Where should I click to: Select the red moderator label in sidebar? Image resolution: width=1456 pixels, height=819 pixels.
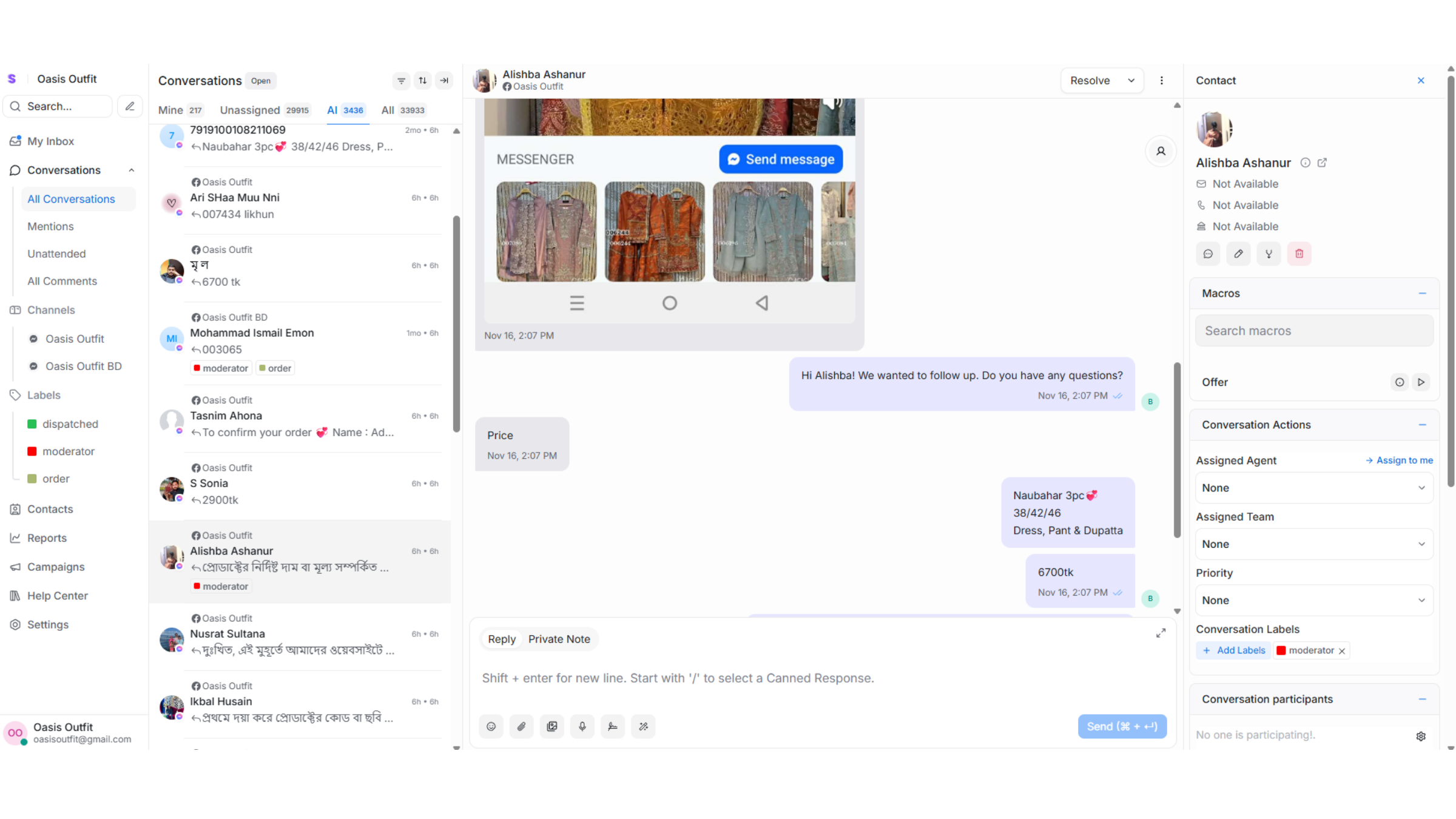tap(68, 451)
